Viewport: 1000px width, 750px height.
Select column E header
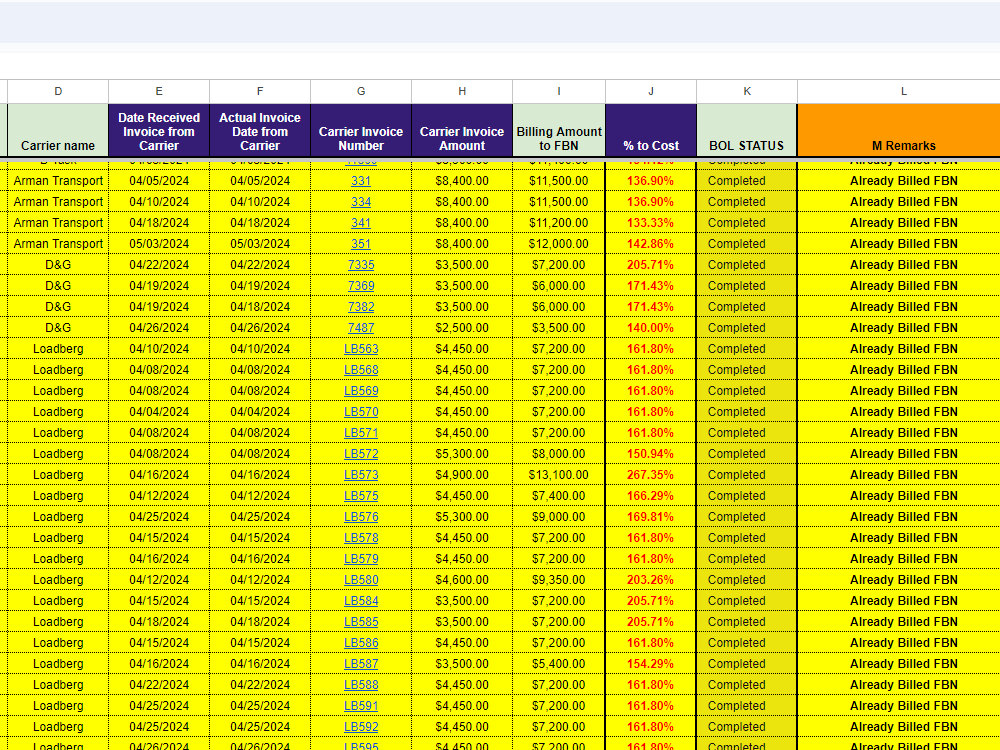click(159, 91)
